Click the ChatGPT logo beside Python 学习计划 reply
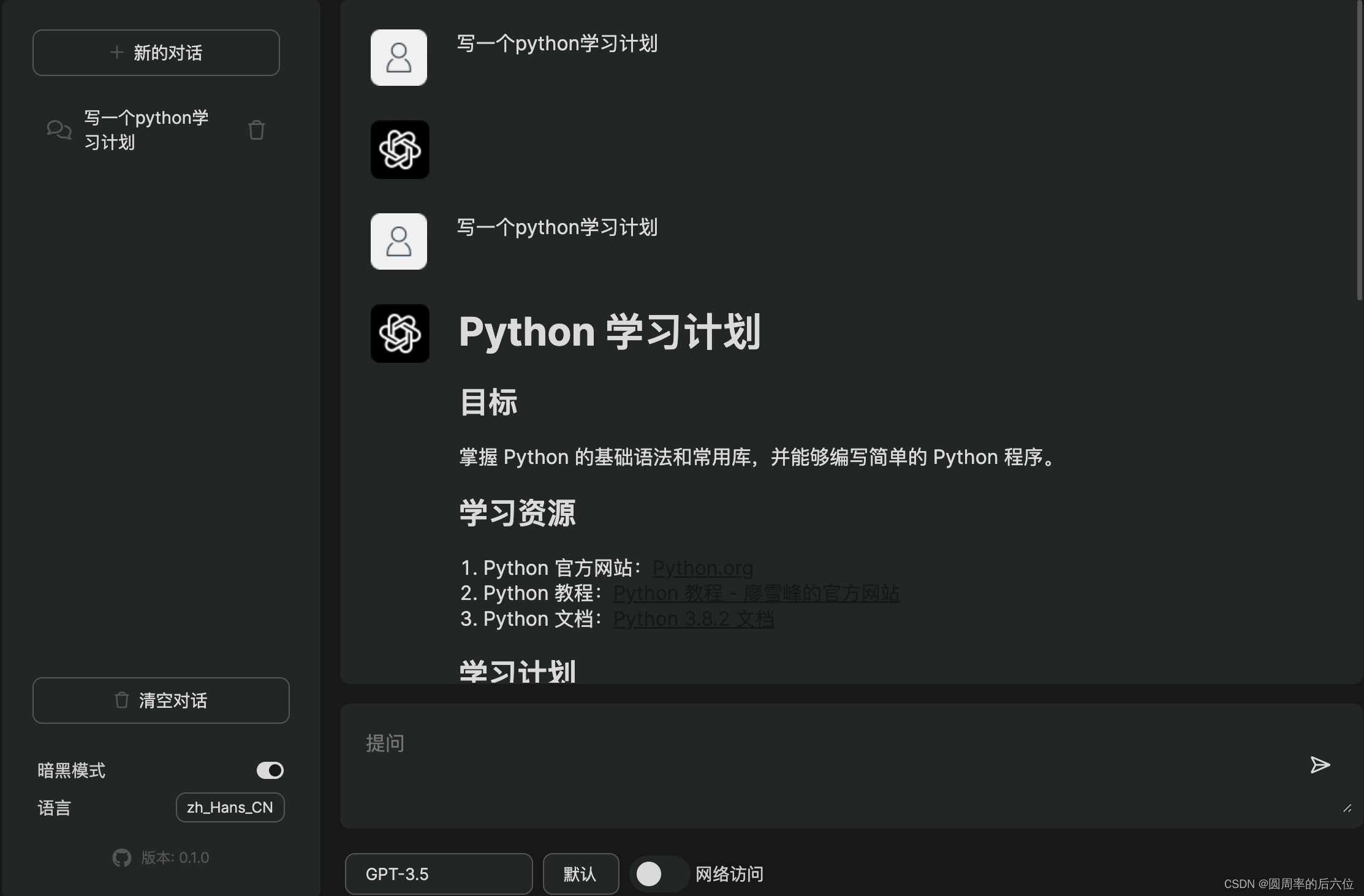This screenshot has width=1364, height=896. click(x=400, y=333)
